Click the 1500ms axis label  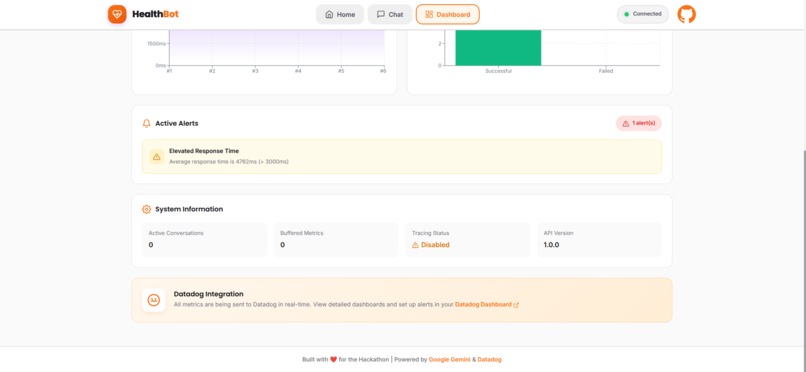click(156, 44)
